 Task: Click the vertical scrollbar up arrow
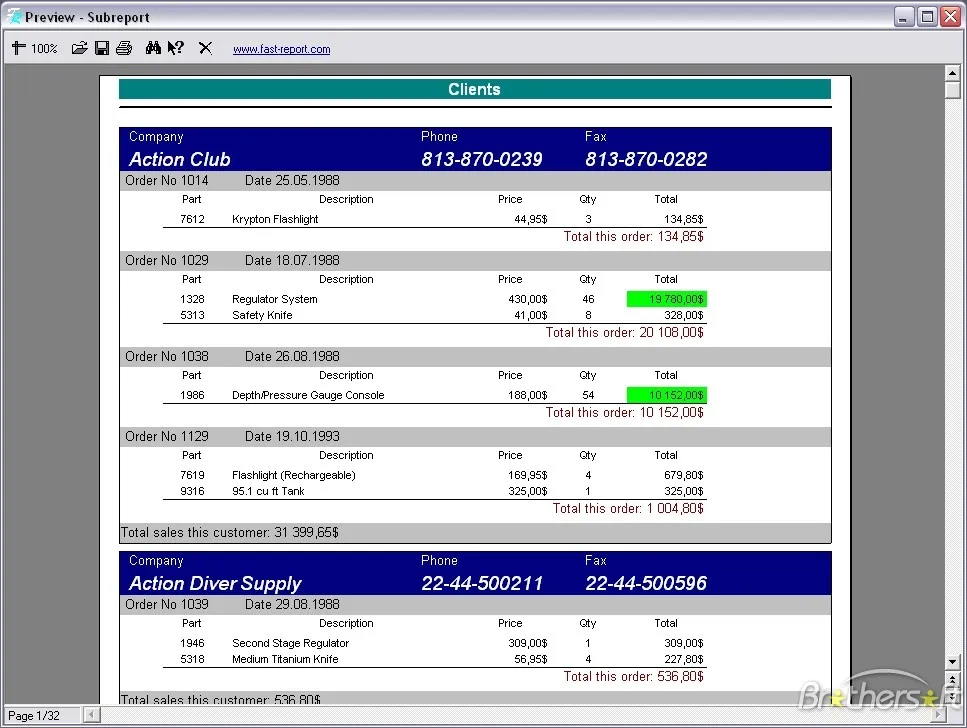[952, 73]
